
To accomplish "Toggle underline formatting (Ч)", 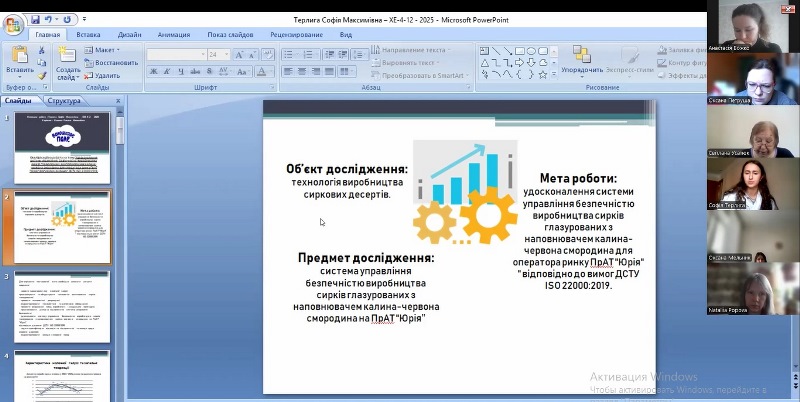I will pos(182,72).
